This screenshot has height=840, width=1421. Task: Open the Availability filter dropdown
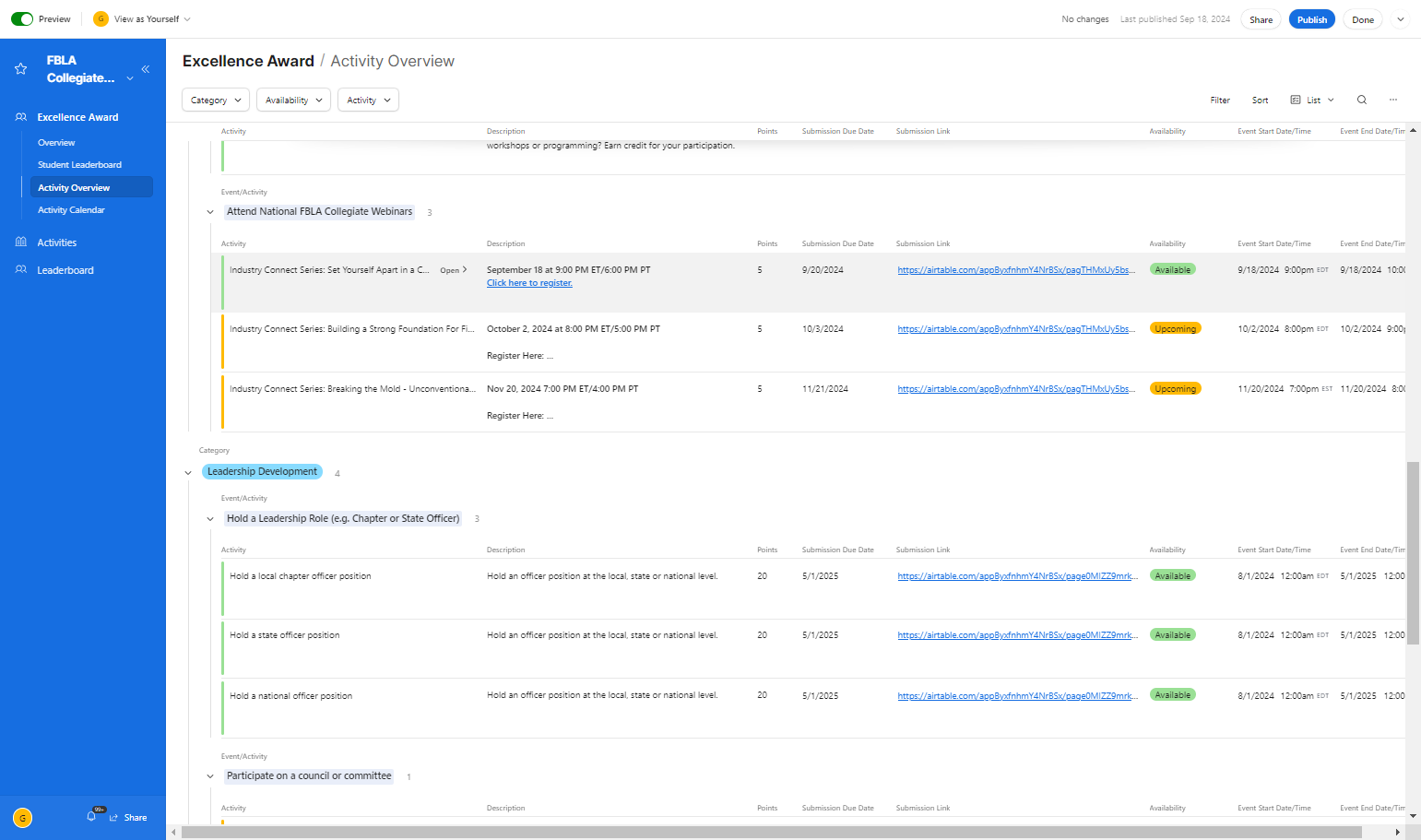point(293,101)
